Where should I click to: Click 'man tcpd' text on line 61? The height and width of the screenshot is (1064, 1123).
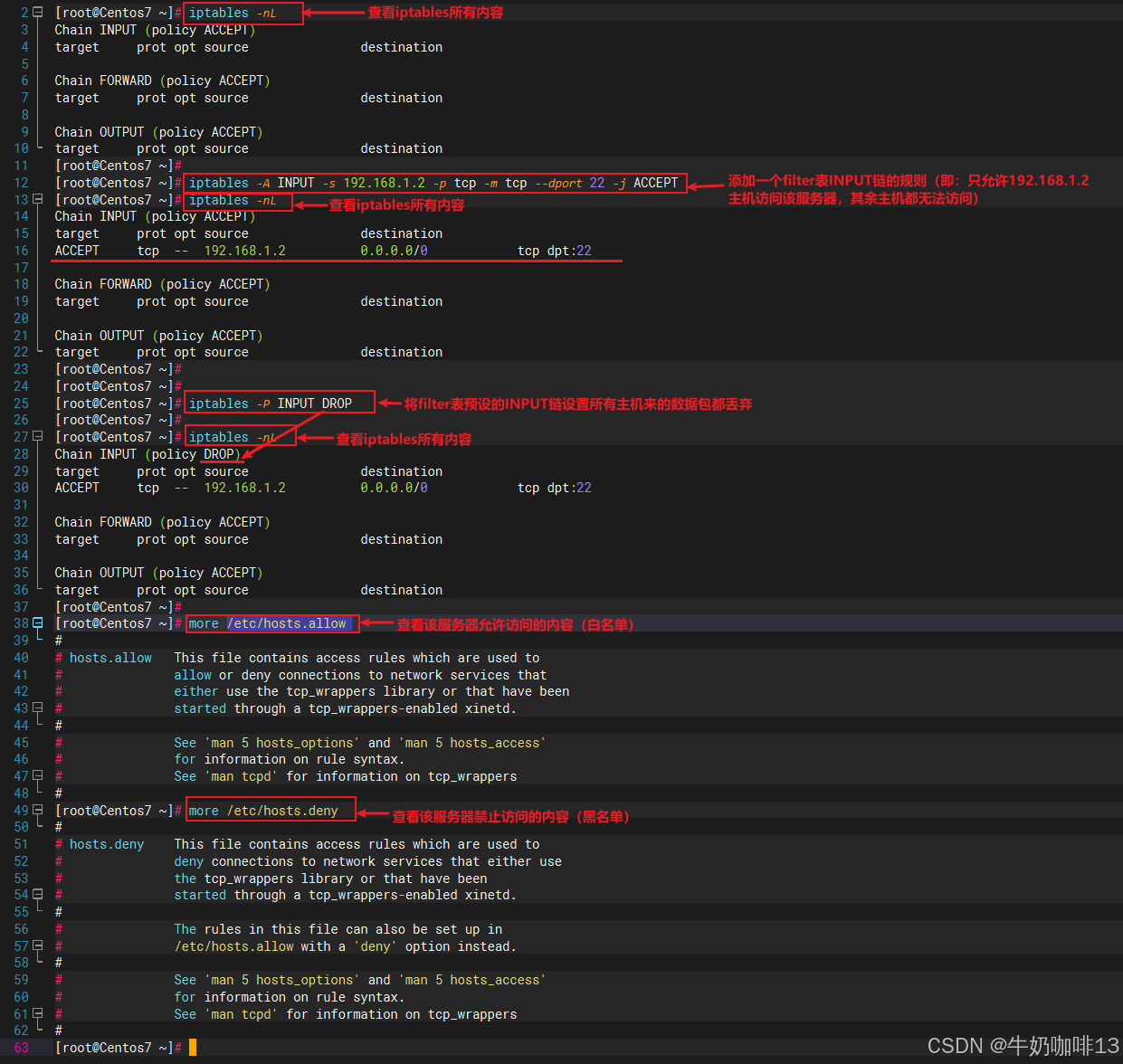242,1014
